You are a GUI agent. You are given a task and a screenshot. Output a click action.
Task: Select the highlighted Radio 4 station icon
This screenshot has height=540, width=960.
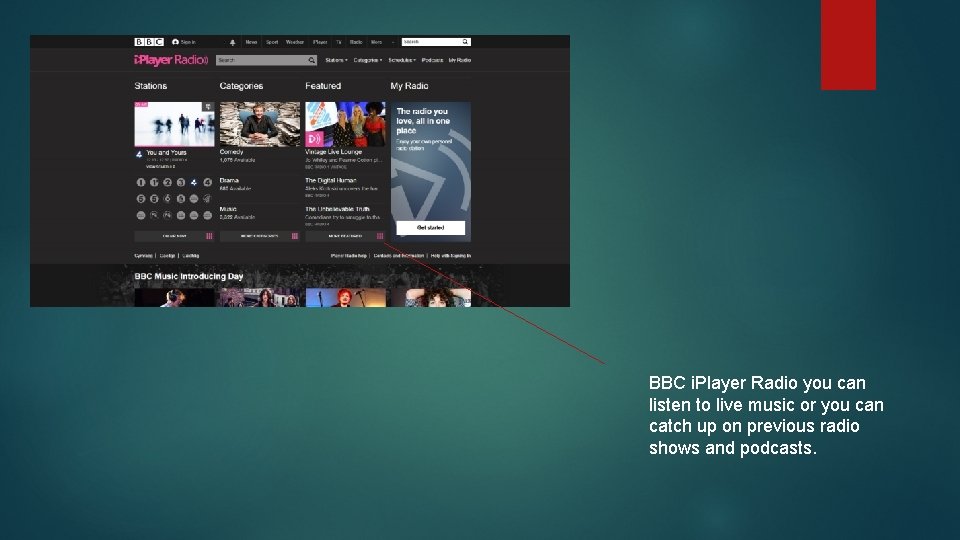coord(194,182)
